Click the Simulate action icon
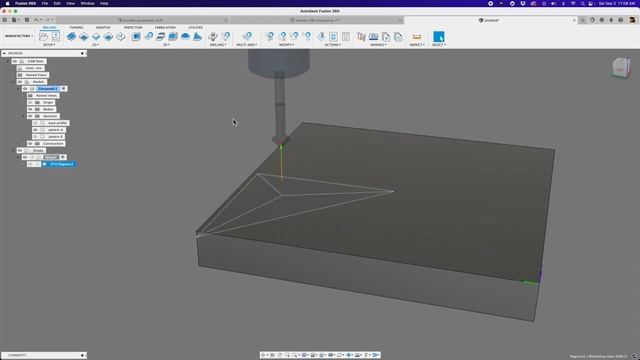Viewport: 640px width, 360px height. tap(321, 36)
